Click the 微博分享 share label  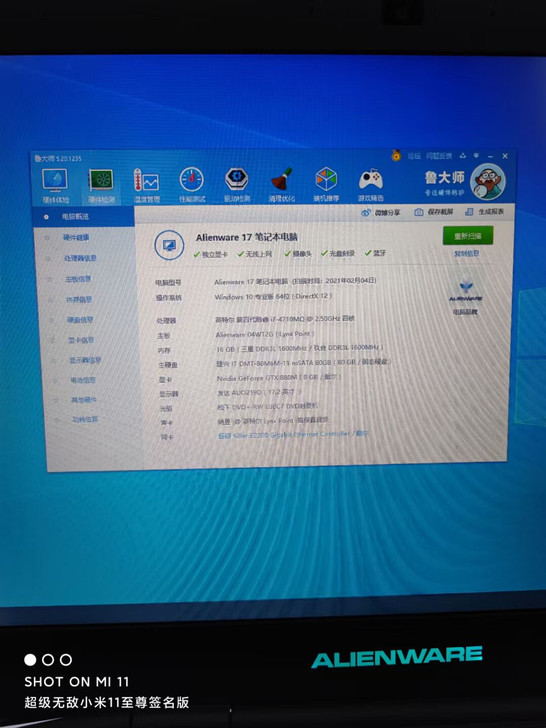387,213
